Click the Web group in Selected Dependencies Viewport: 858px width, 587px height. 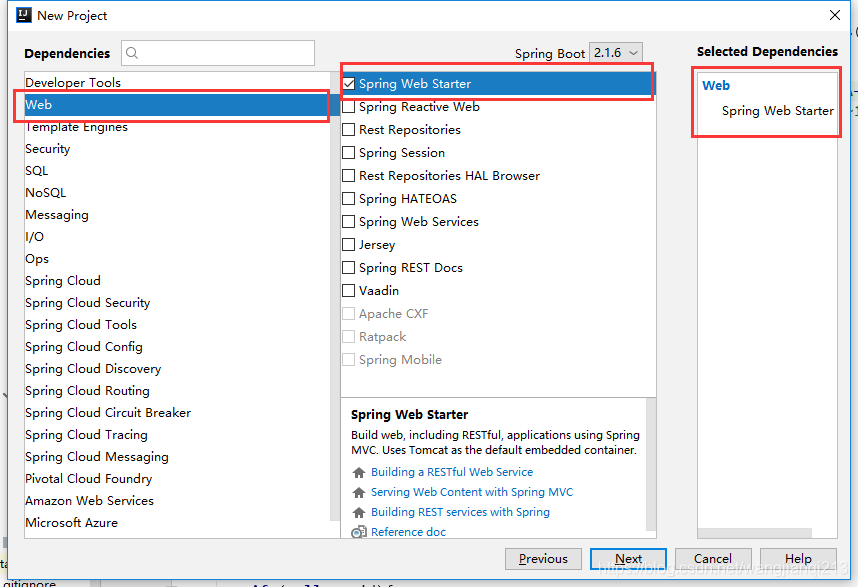[x=716, y=86]
